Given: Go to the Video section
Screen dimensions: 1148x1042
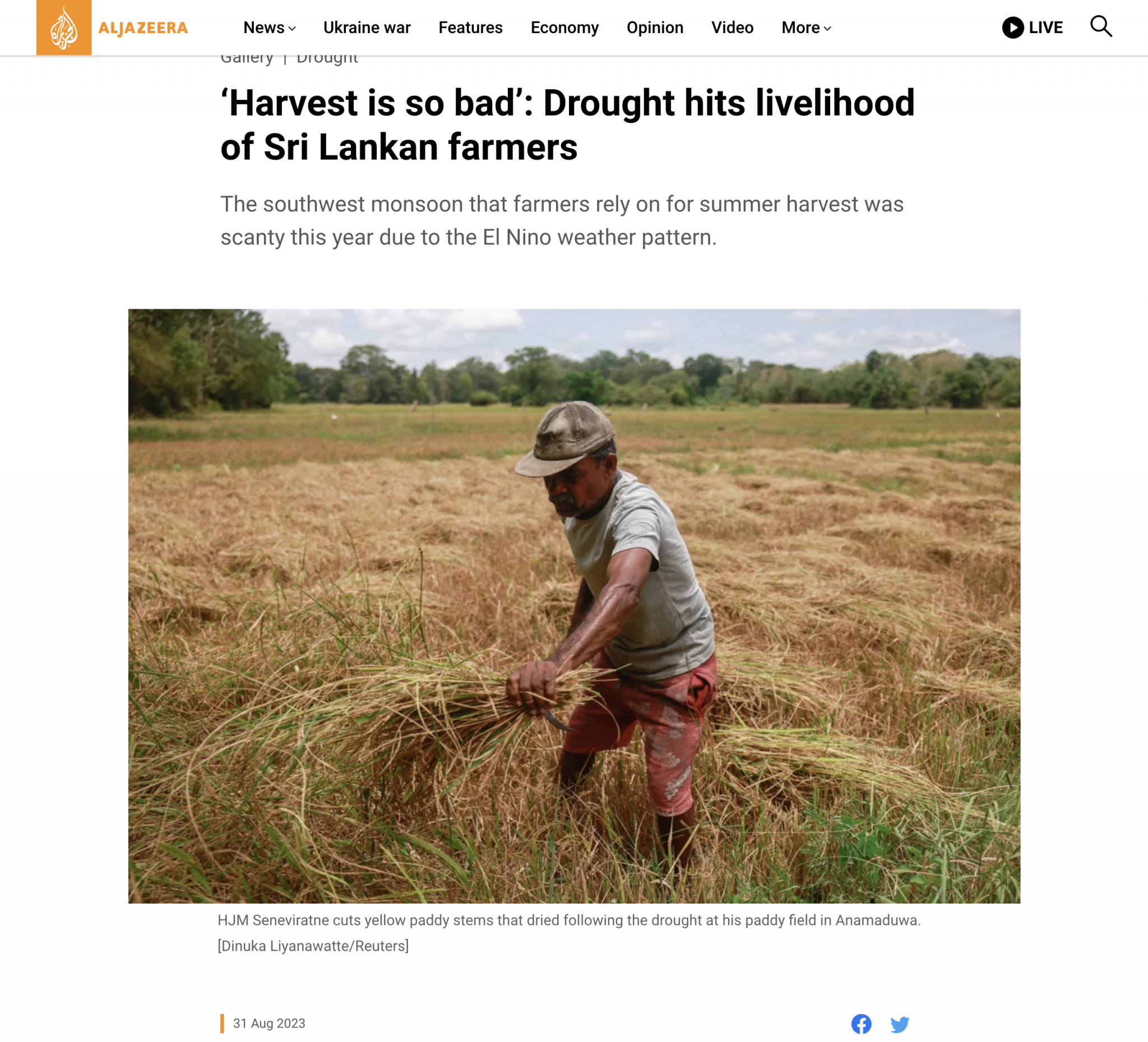Looking at the screenshot, I should 732,27.
